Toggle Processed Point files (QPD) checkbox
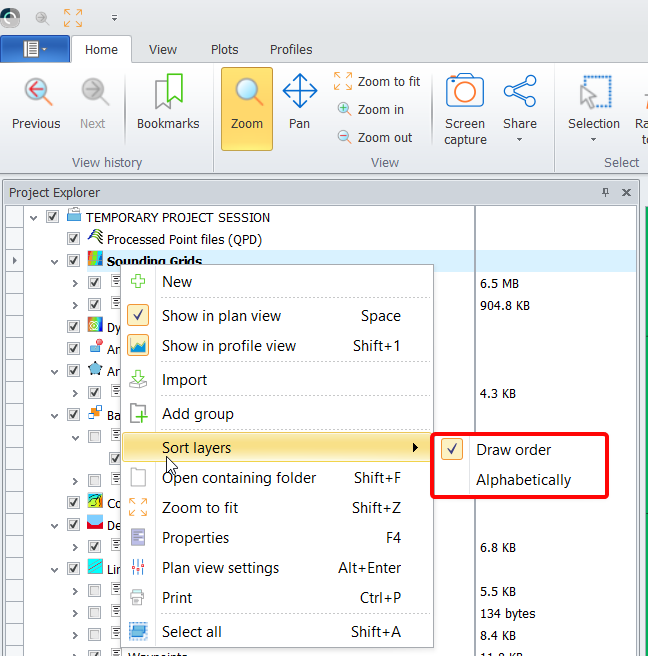This screenshot has height=656, width=648. coord(73,239)
